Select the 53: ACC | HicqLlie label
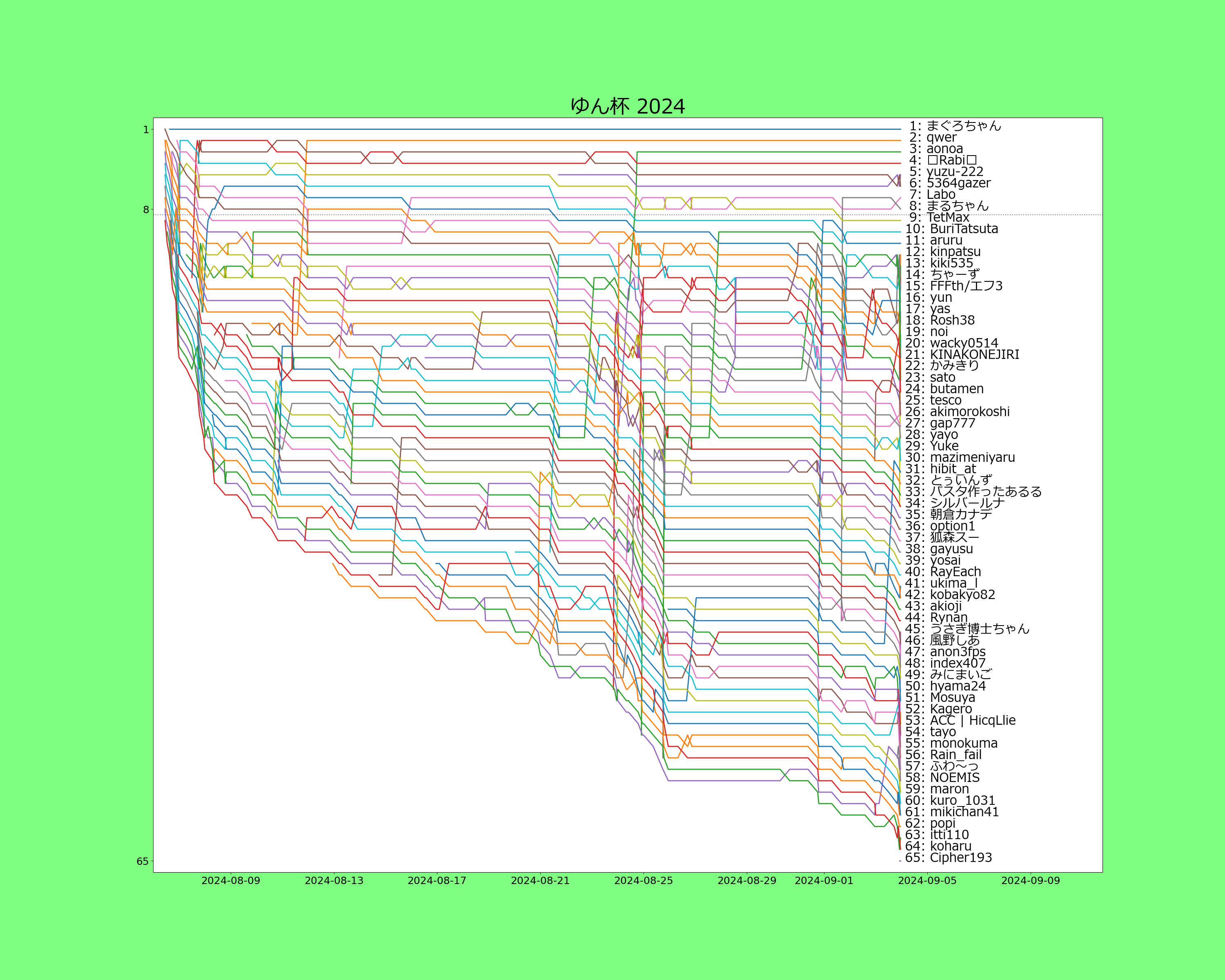This screenshot has width=1225, height=980. click(960, 720)
